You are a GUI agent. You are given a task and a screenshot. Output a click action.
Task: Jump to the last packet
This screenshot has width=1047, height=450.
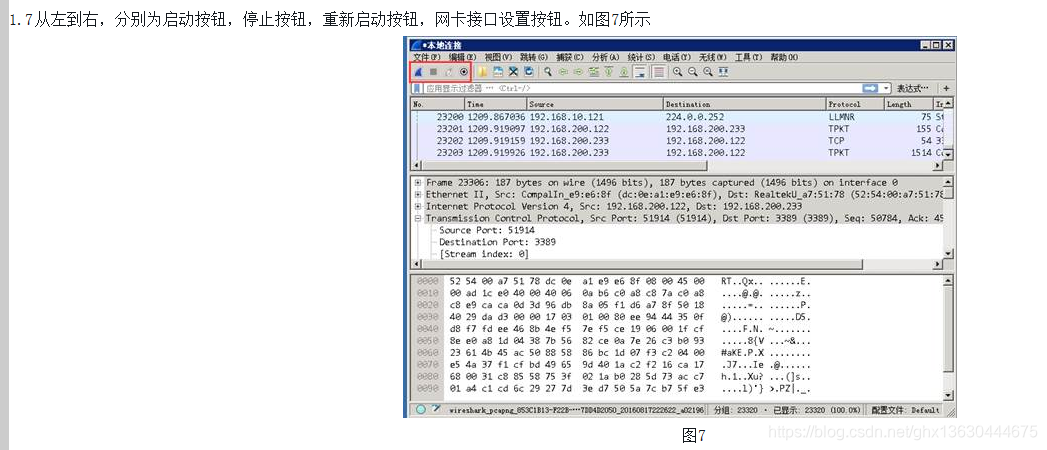624,71
